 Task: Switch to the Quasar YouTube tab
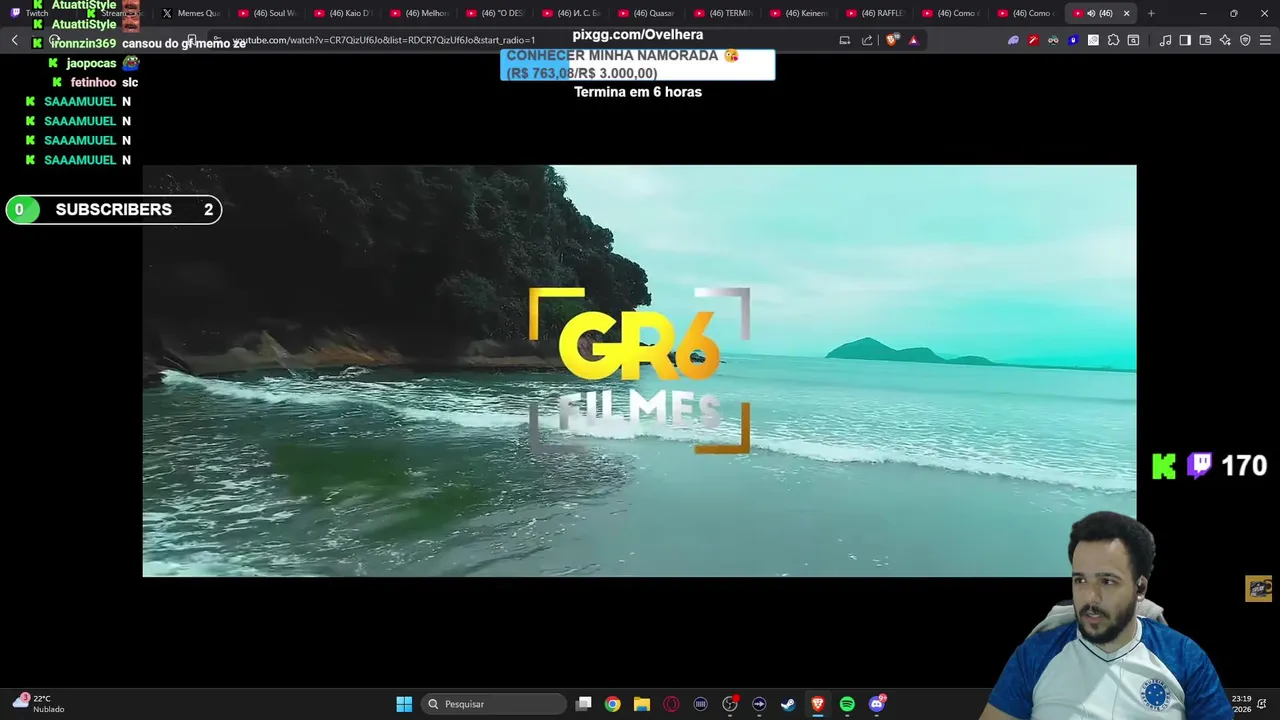click(647, 13)
